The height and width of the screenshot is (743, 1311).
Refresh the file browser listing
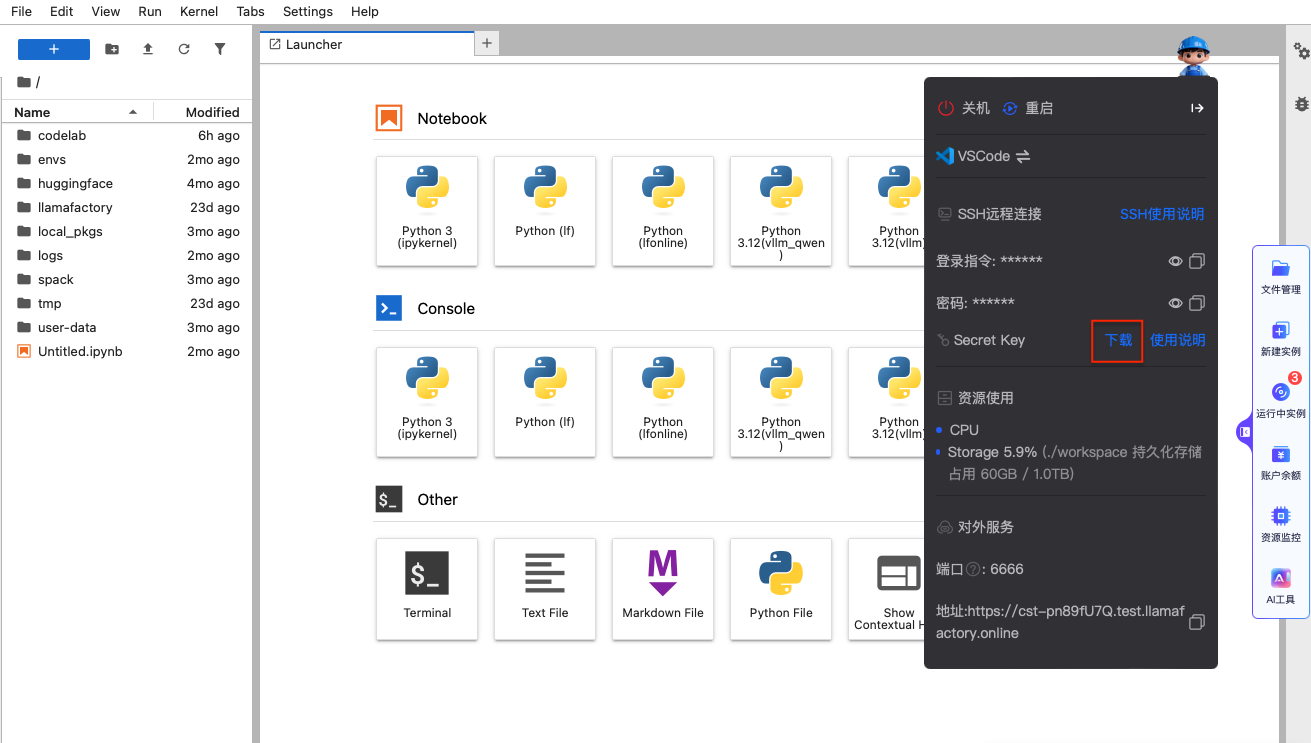point(184,49)
